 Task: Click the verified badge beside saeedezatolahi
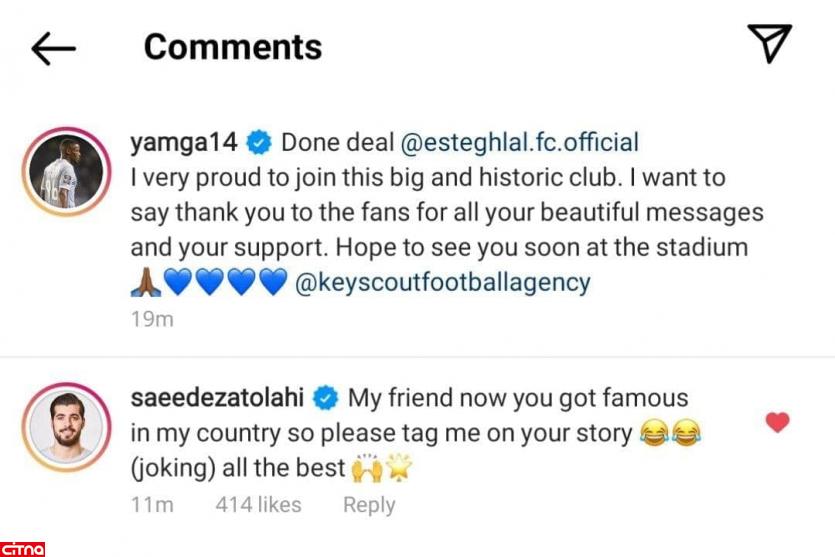[x=326, y=399]
